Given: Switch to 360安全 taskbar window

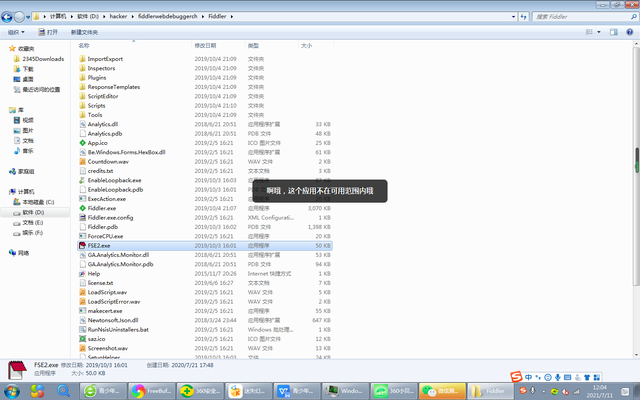Looking at the screenshot, I should point(200,391).
